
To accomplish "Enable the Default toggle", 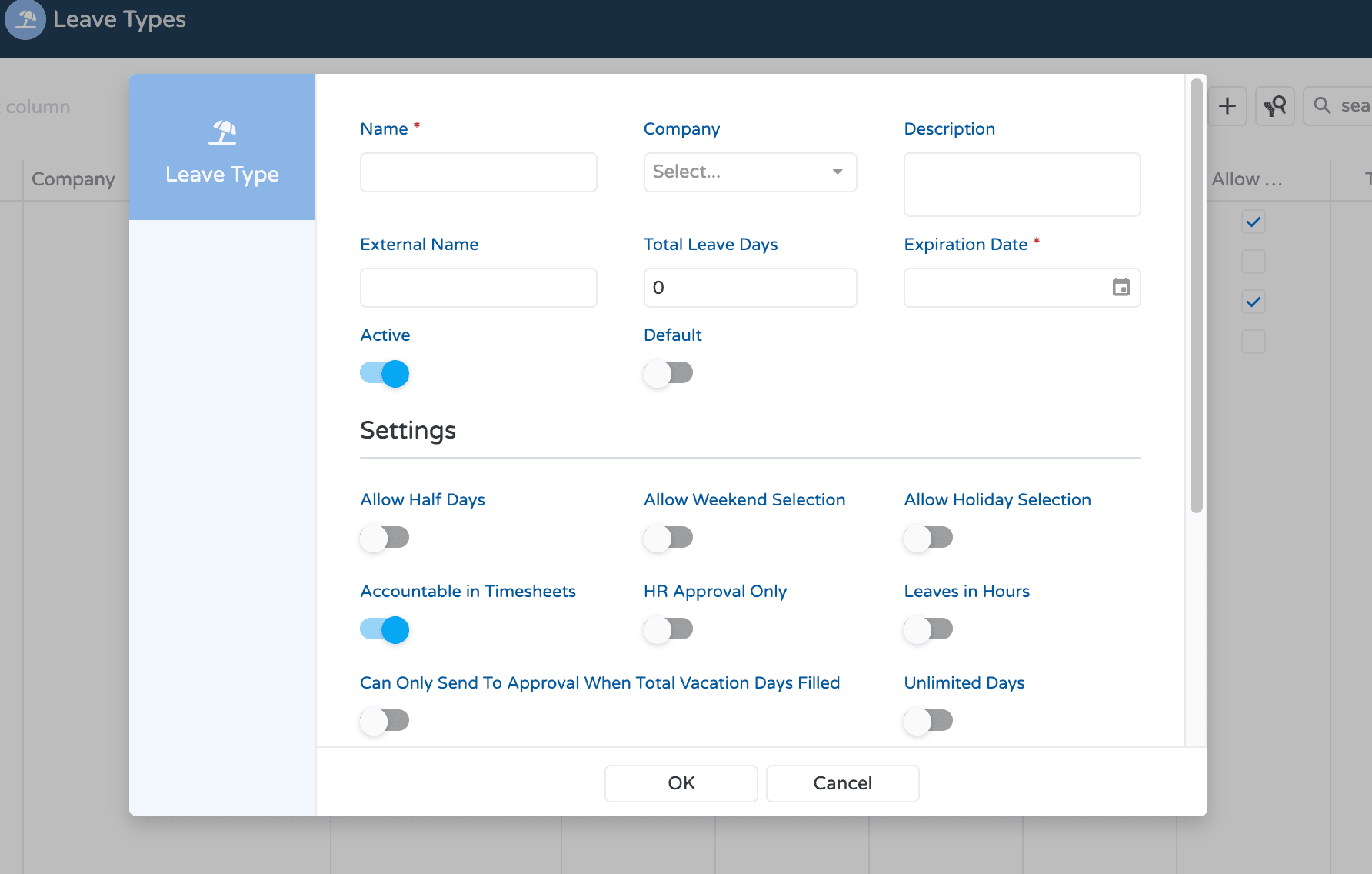I will (x=668, y=374).
